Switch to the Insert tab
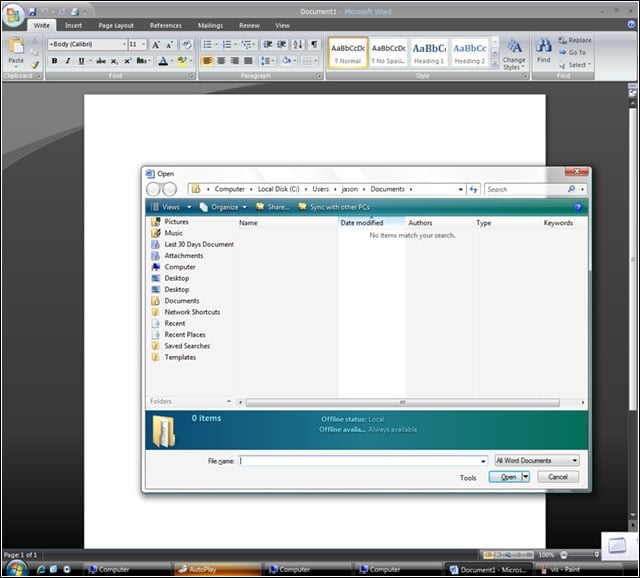640x578 pixels. 73,25
